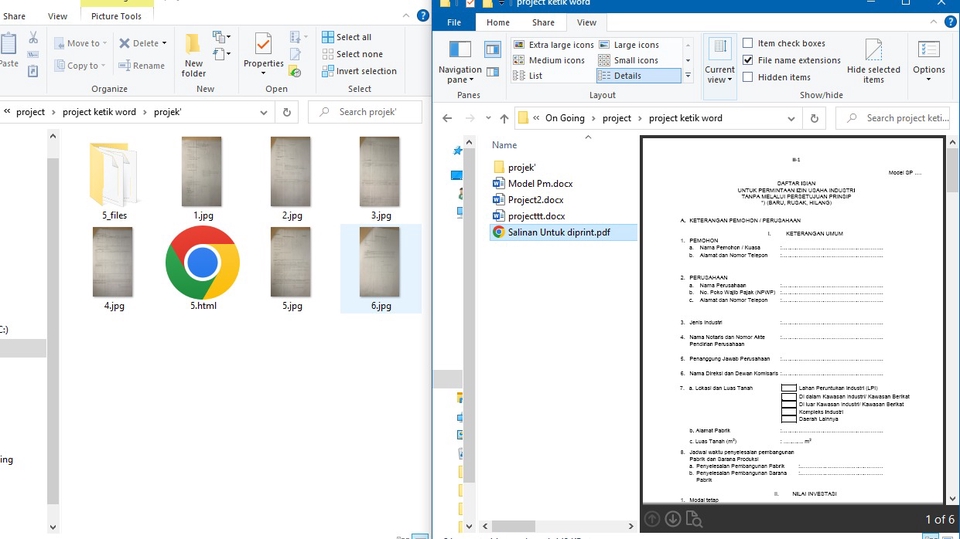The width and height of the screenshot is (960, 539).
Task: Click the Copy path icon
Action: (33, 55)
